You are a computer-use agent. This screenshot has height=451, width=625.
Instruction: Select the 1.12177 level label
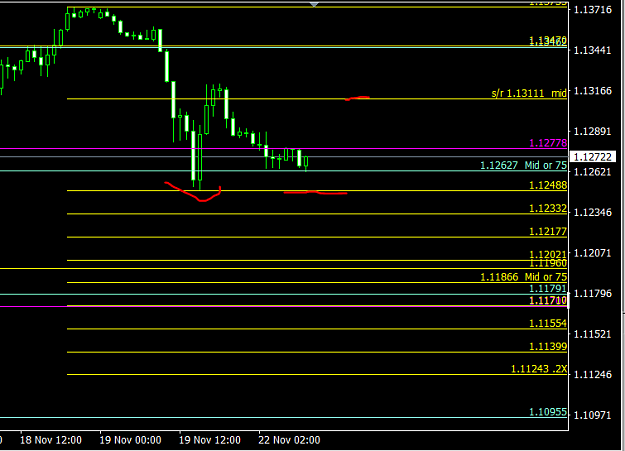click(x=548, y=231)
